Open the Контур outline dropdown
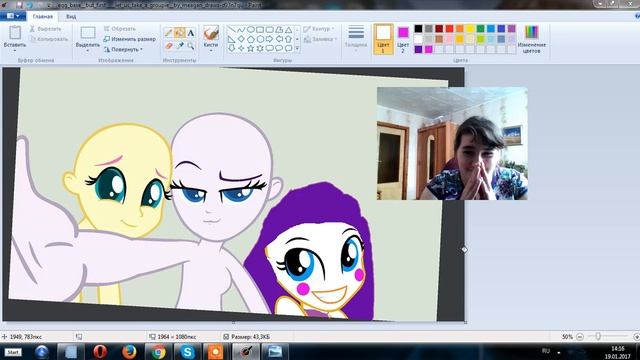The width and height of the screenshot is (640, 360). click(319, 29)
